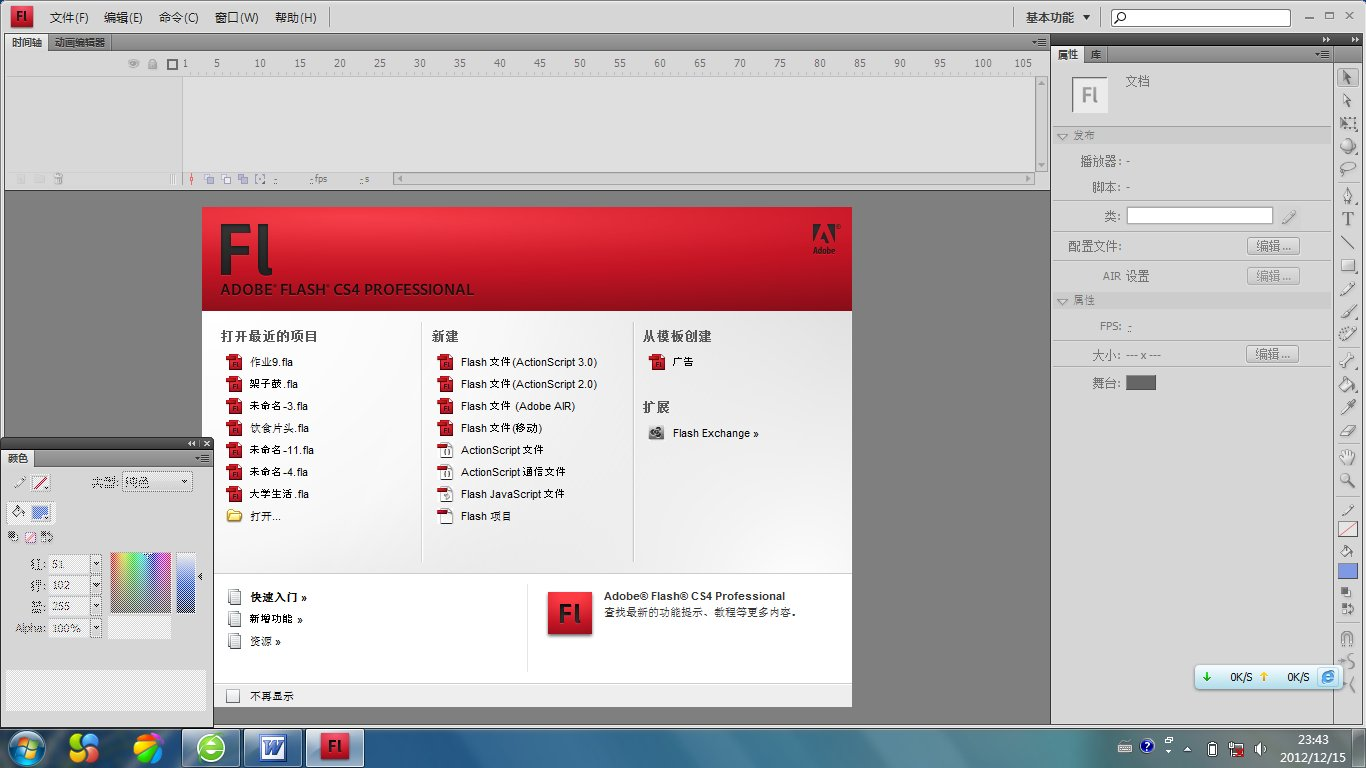
Task: Click the Onion Skin button in timeline
Action: click(x=209, y=179)
